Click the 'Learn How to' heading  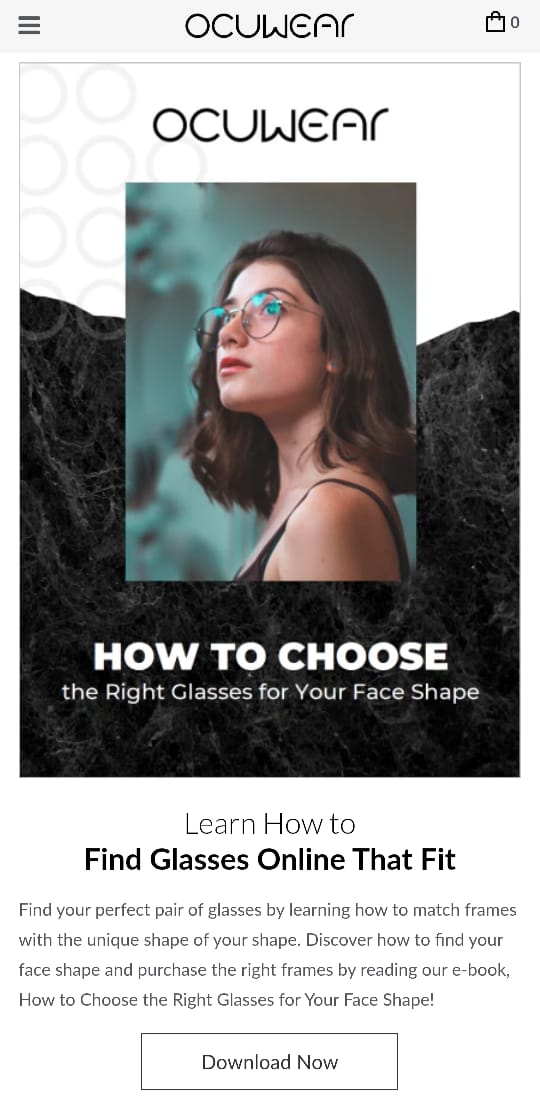coord(270,824)
